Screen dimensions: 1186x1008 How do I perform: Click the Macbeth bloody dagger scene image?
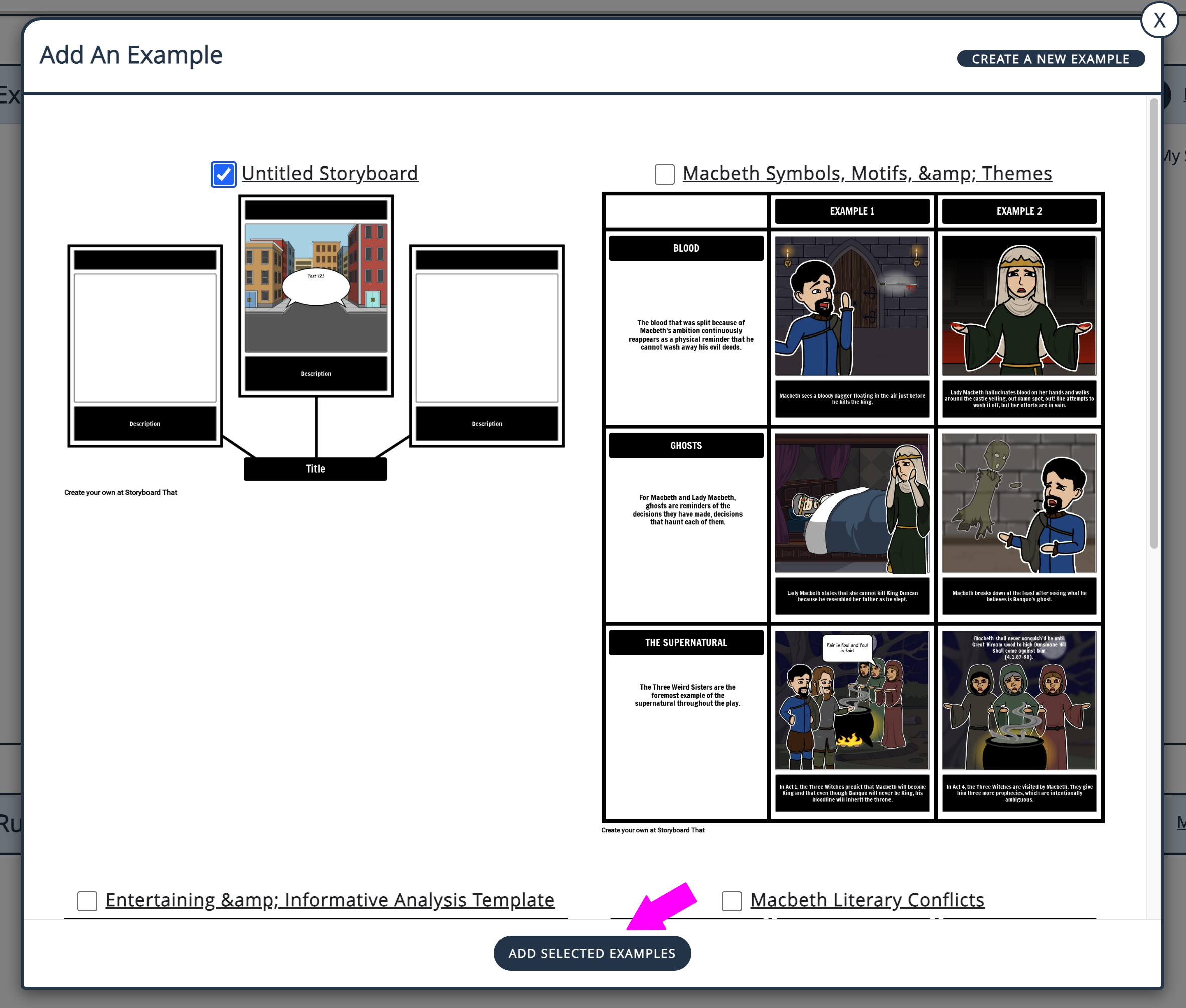click(x=852, y=306)
